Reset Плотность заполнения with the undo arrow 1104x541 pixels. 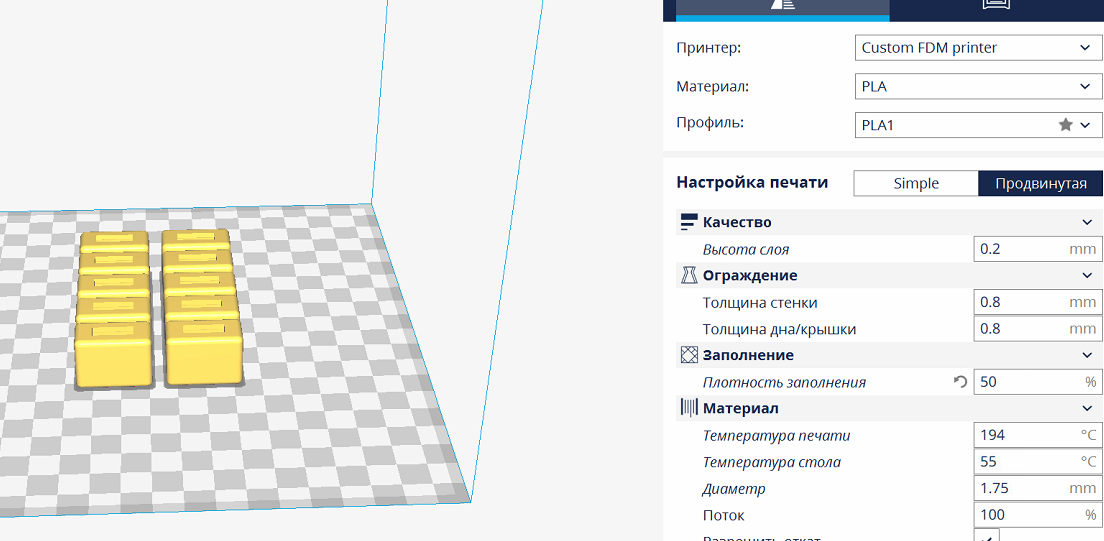(x=960, y=382)
